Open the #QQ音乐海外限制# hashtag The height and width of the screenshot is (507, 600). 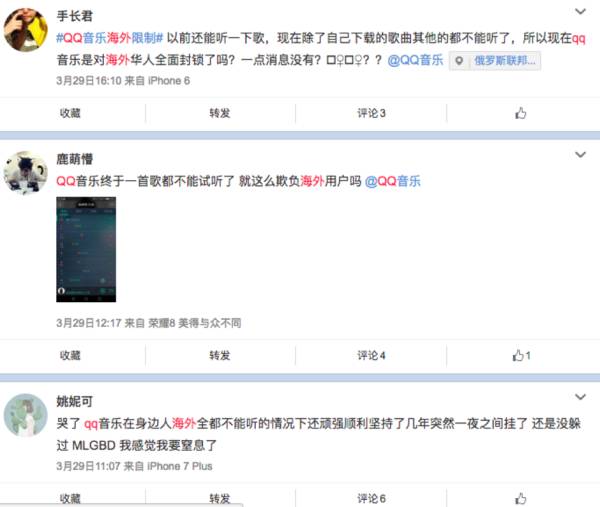(110, 38)
